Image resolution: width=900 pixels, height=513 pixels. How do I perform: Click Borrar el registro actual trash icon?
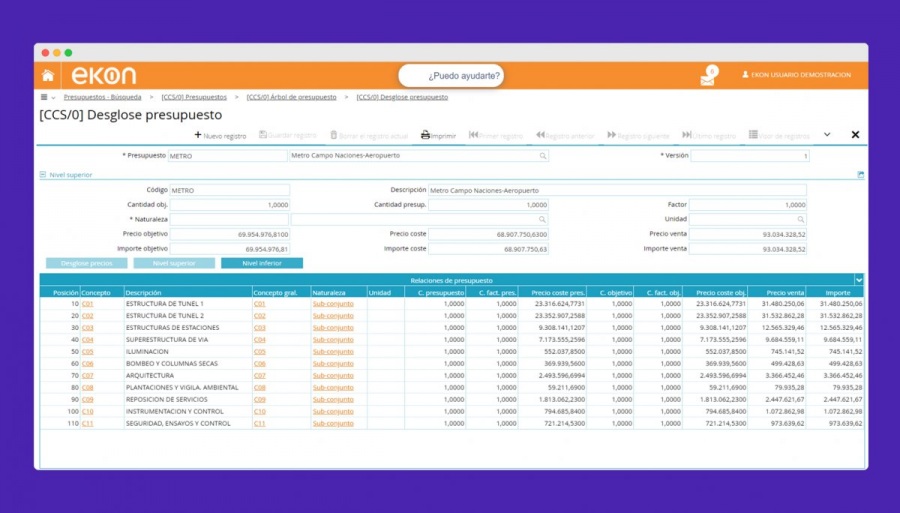333,135
